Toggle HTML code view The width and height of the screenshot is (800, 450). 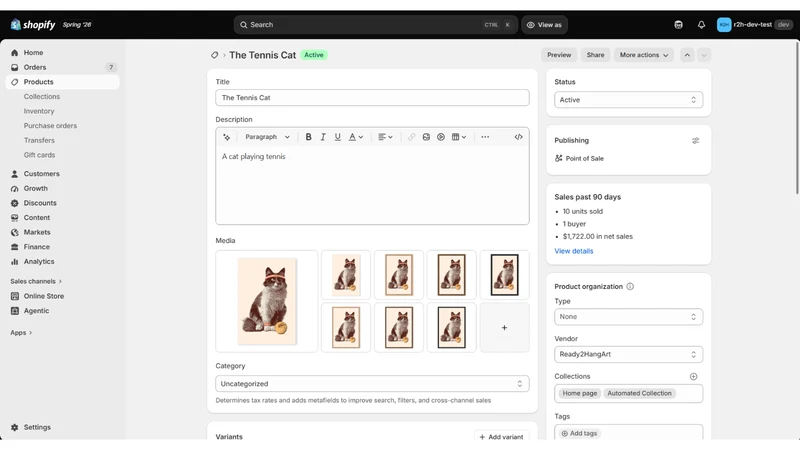coord(518,137)
